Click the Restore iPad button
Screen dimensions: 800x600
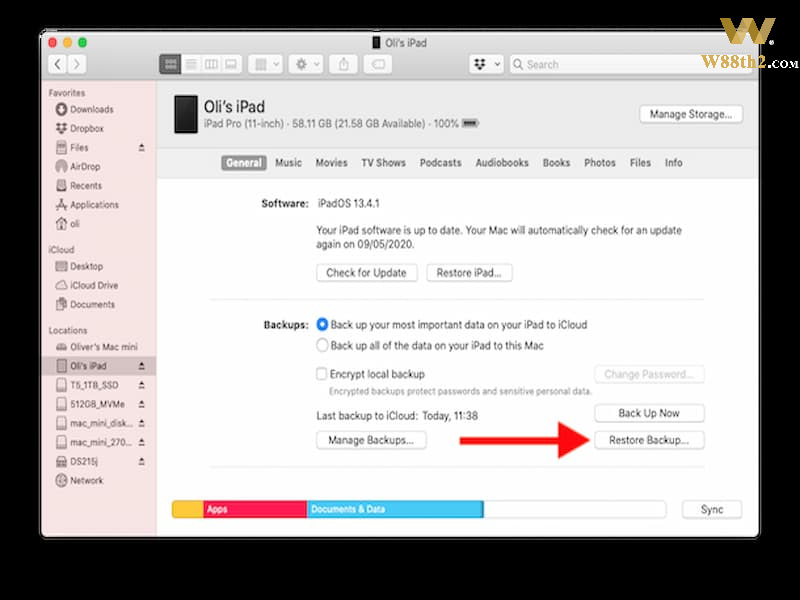point(469,272)
